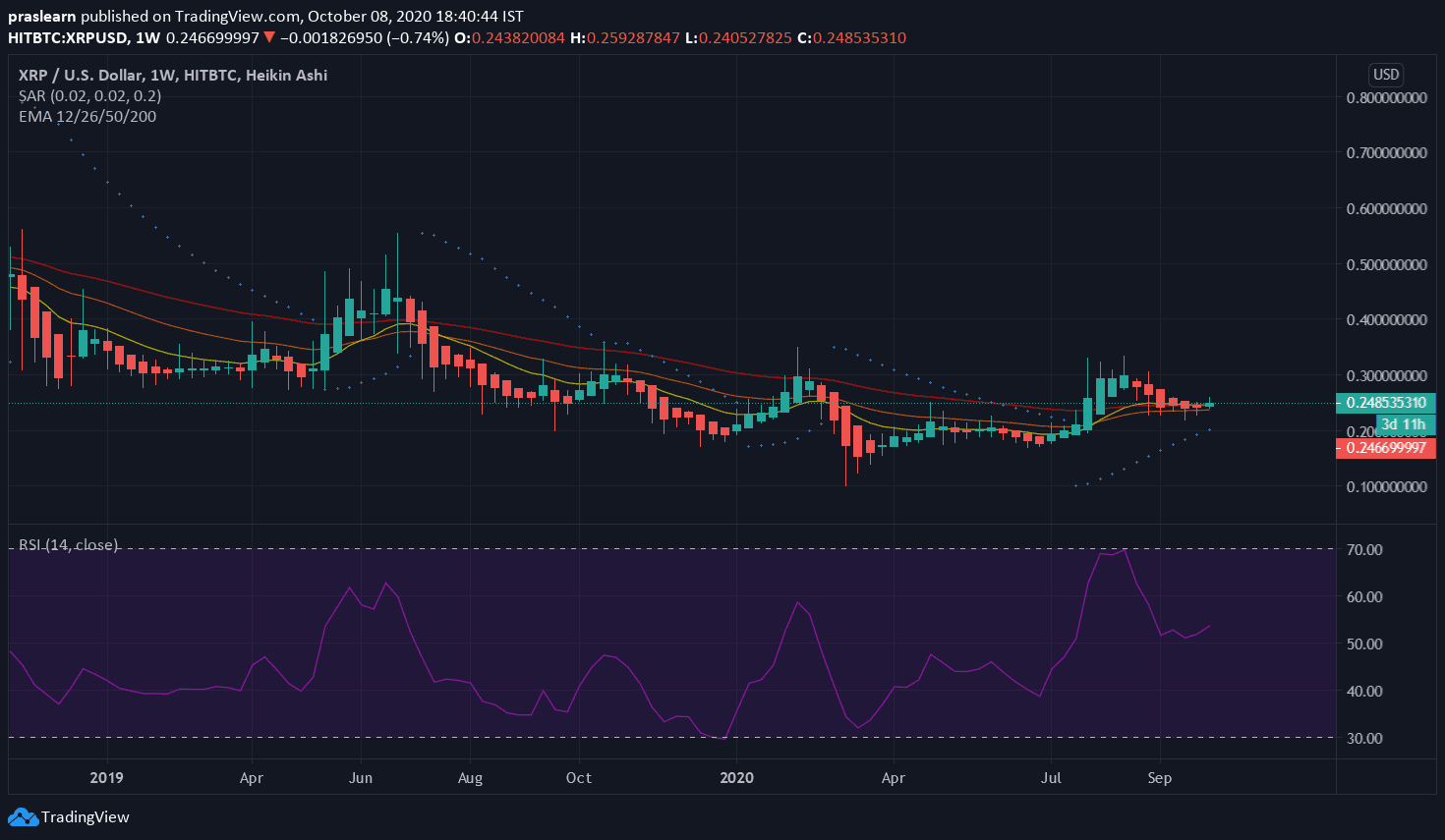Image resolution: width=1445 pixels, height=840 pixels.
Task: Click the HITBTC:XRPUSD ticker in the header
Action: 68,37
